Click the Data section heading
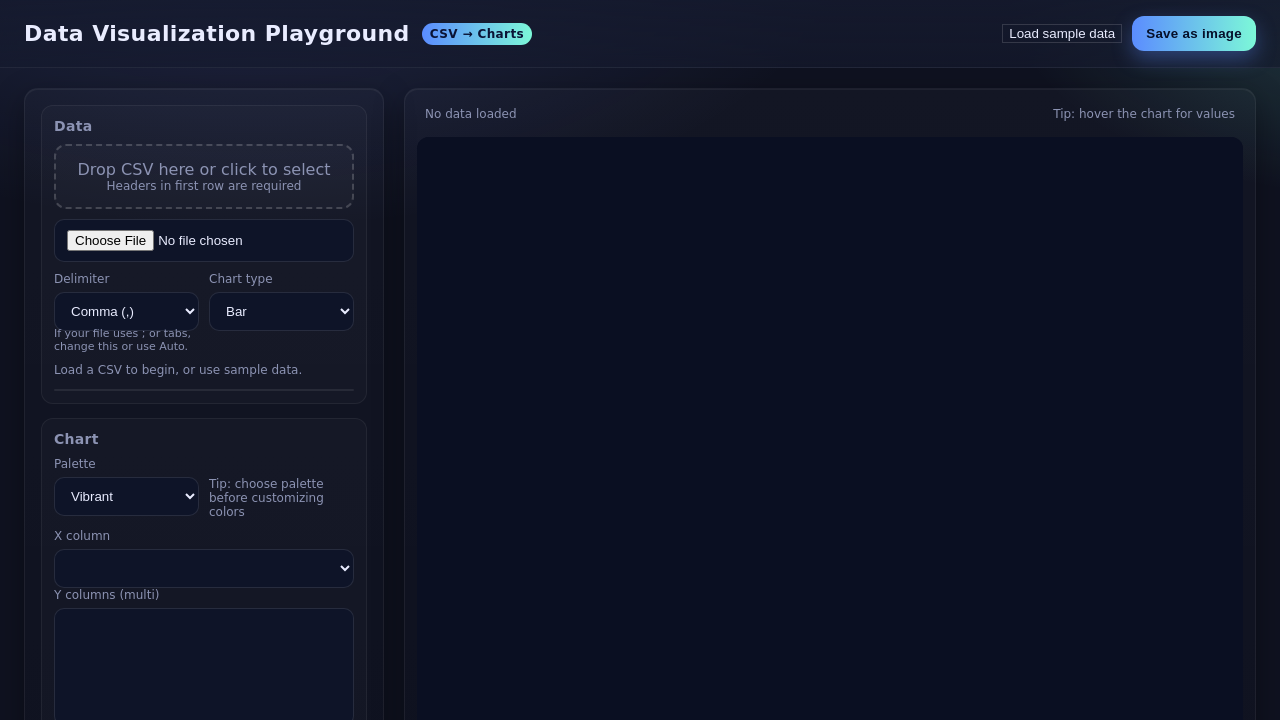Viewport: 1280px width, 720px height. [x=73, y=126]
